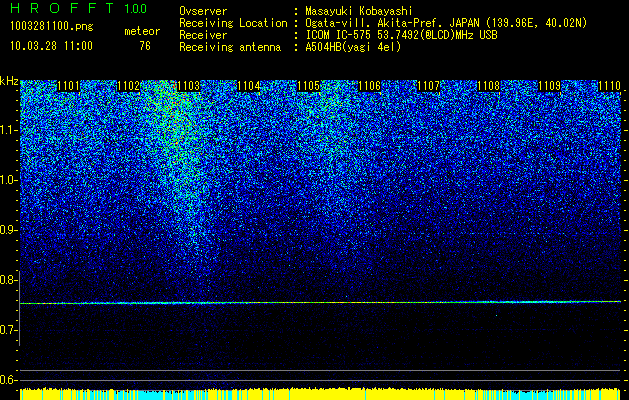The height and width of the screenshot is (400, 629).
Task: Click the 1104 time marker label
Action: coord(249,86)
